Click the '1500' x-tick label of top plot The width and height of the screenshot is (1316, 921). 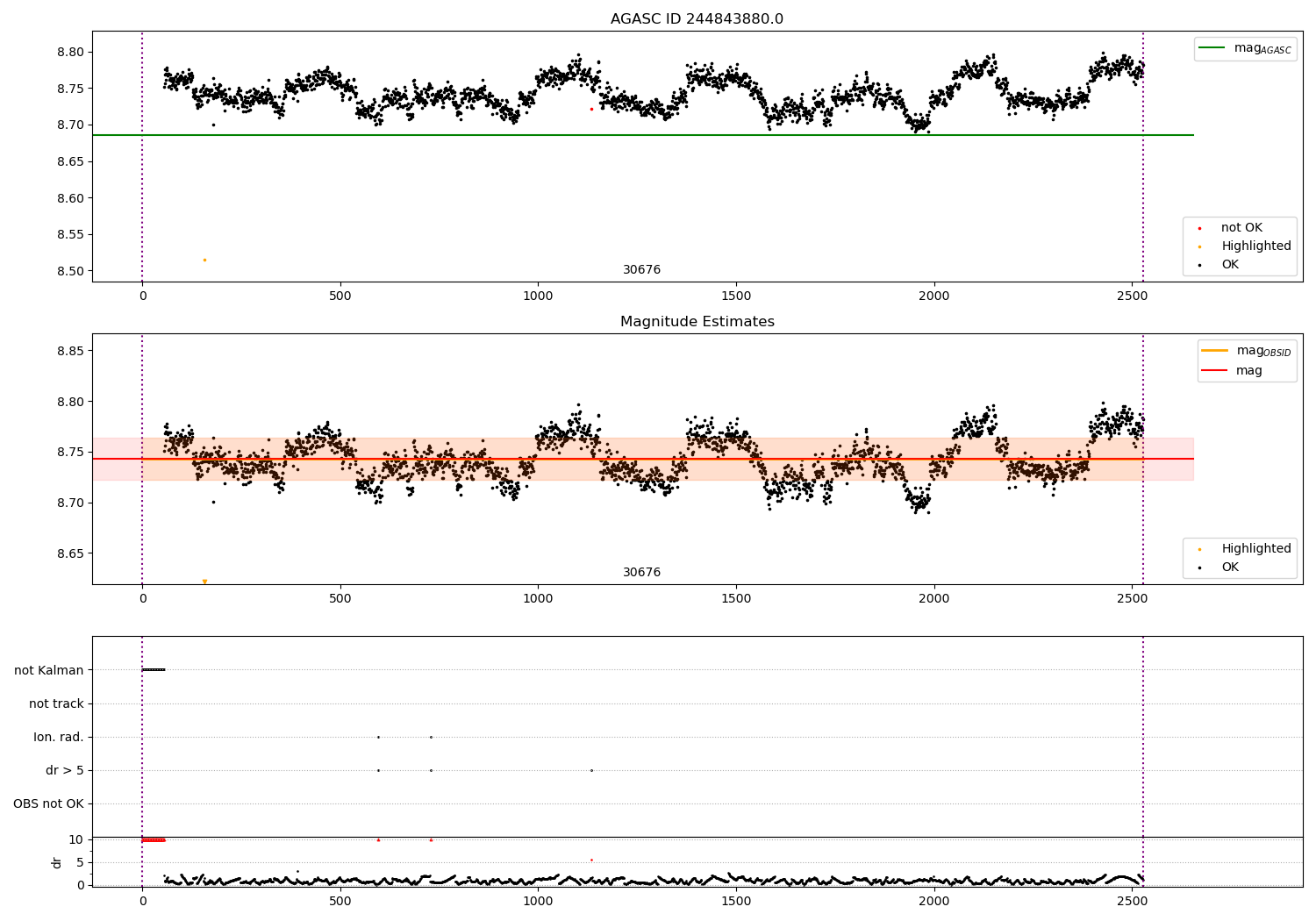click(736, 296)
